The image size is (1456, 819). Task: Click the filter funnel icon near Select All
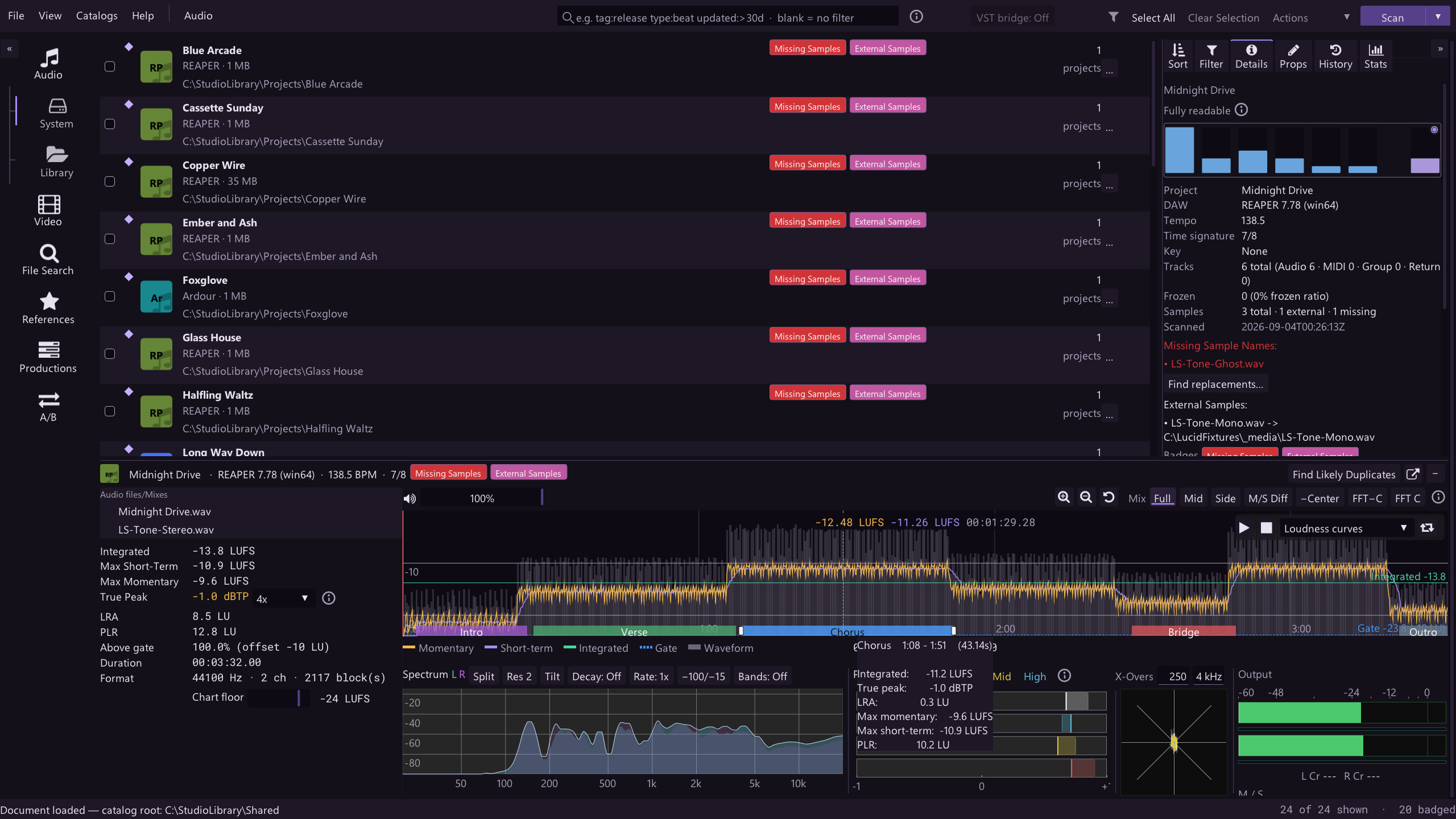[1113, 17]
